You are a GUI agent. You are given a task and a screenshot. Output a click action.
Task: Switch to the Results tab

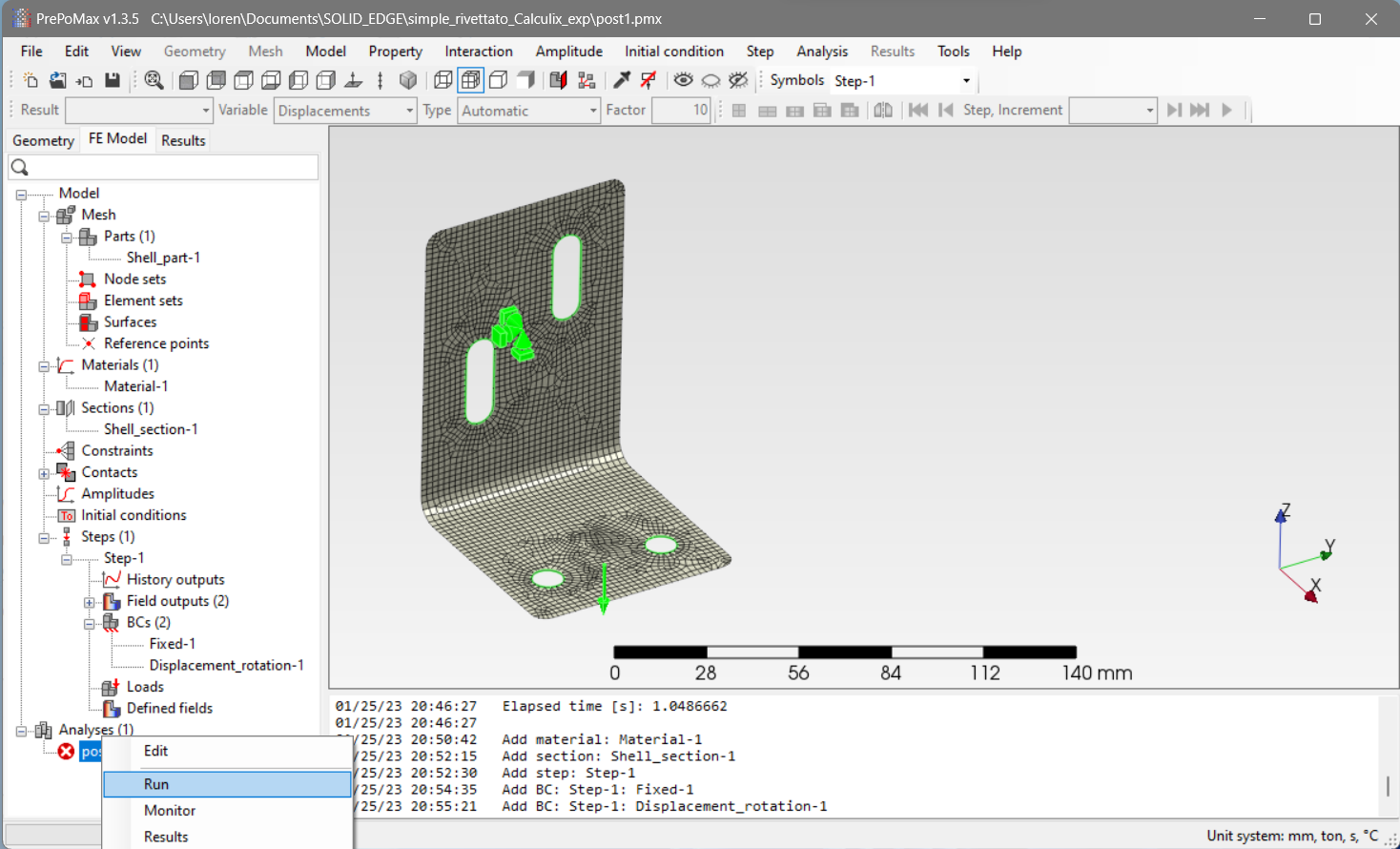tap(183, 140)
